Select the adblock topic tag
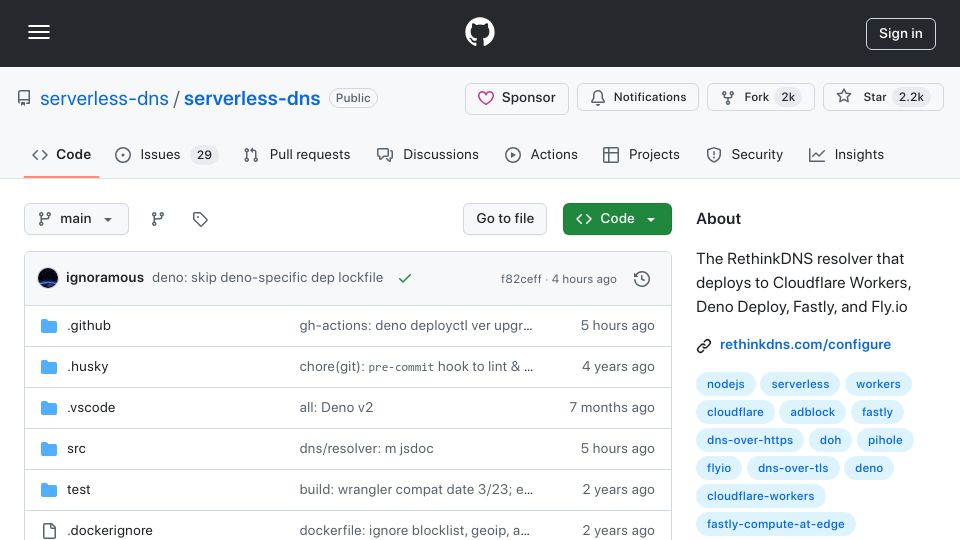This screenshot has height=540, width=960. (812, 413)
